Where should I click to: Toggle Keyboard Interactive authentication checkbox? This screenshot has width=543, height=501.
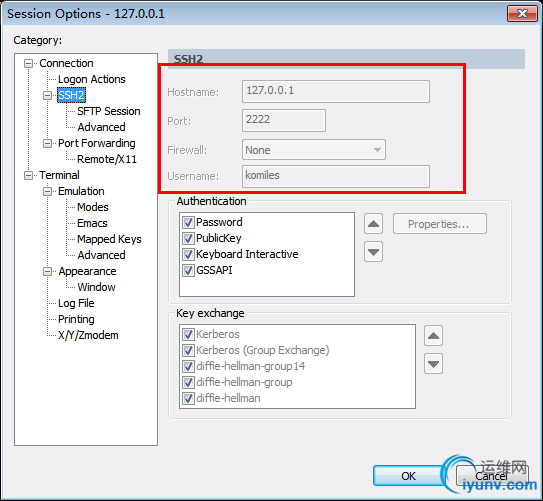[x=188, y=254]
